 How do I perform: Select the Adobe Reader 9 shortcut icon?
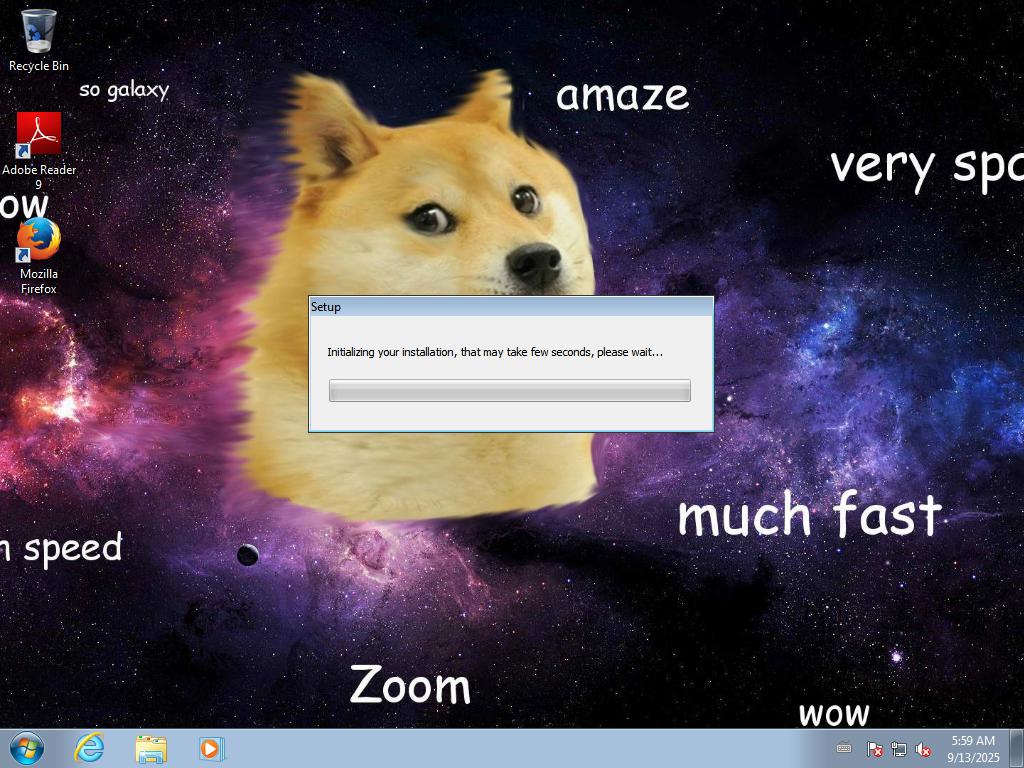39,134
